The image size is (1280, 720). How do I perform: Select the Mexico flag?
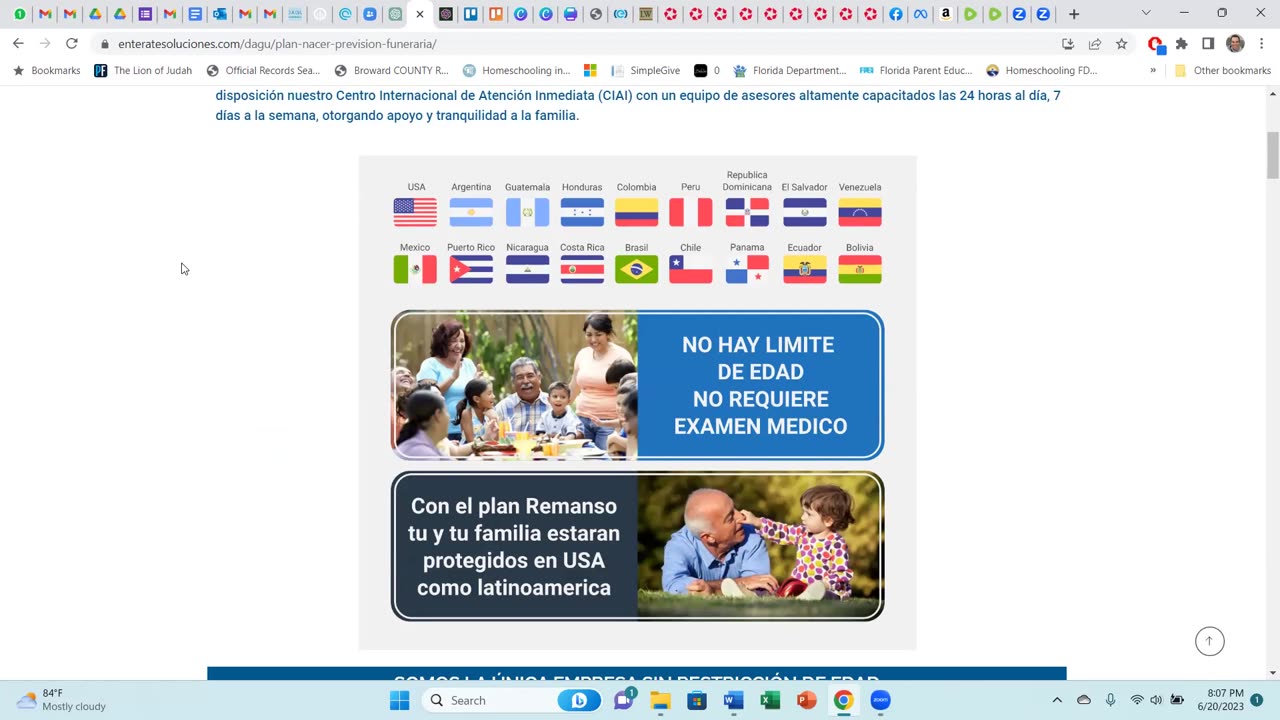tap(415, 269)
